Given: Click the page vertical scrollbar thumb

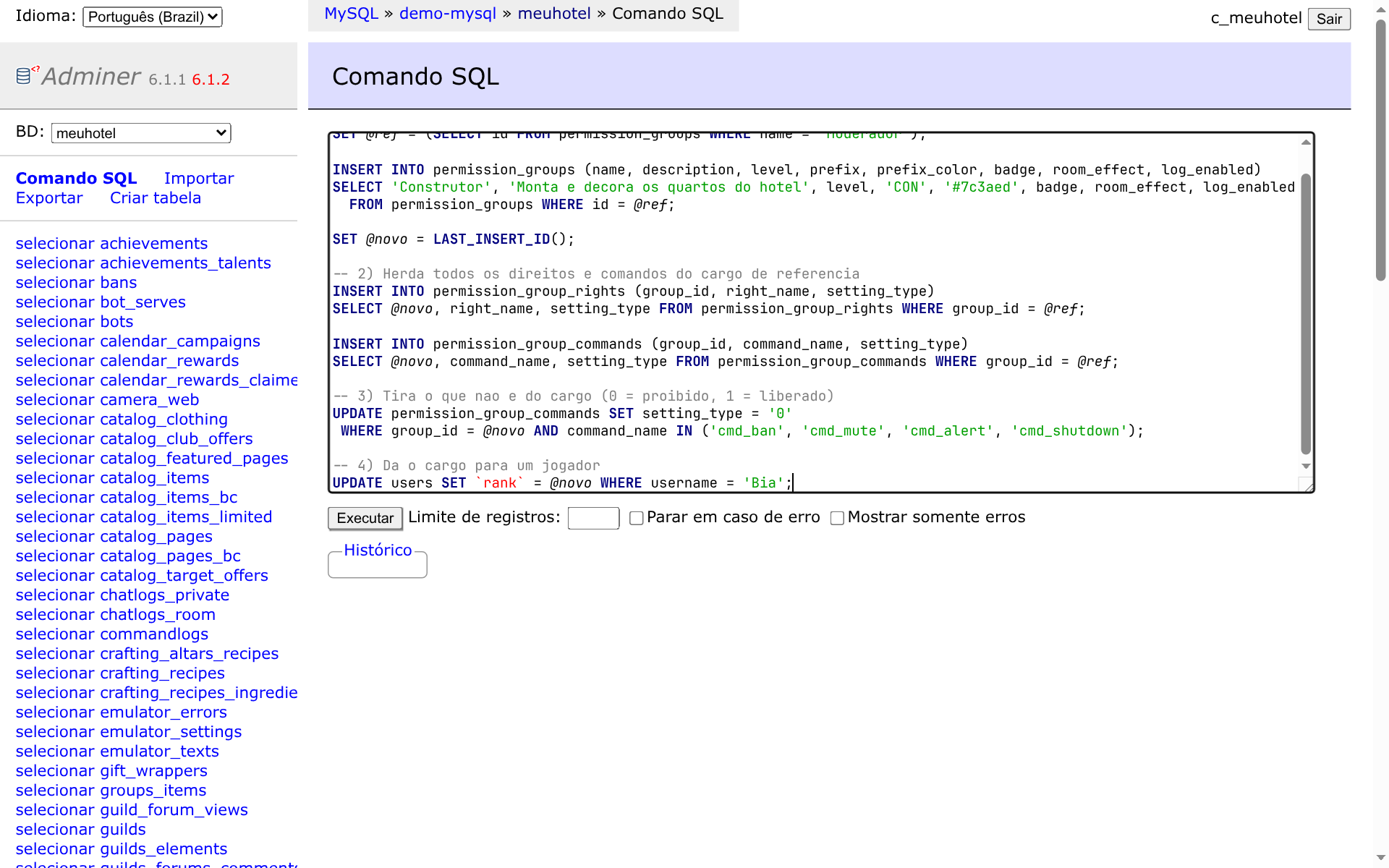Looking at the screenshot, I should [x=1380, y=149].
